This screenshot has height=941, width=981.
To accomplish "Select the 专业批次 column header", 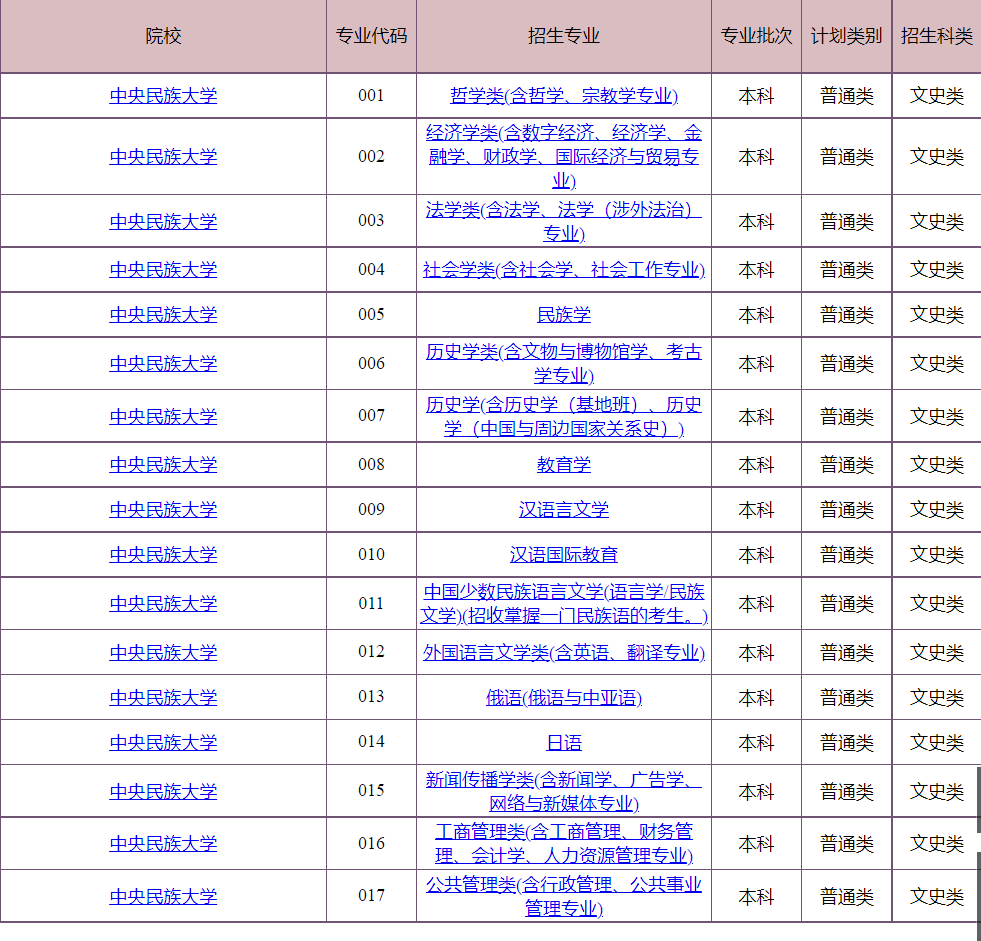I will pyautogui.click(x=756, y=36).
